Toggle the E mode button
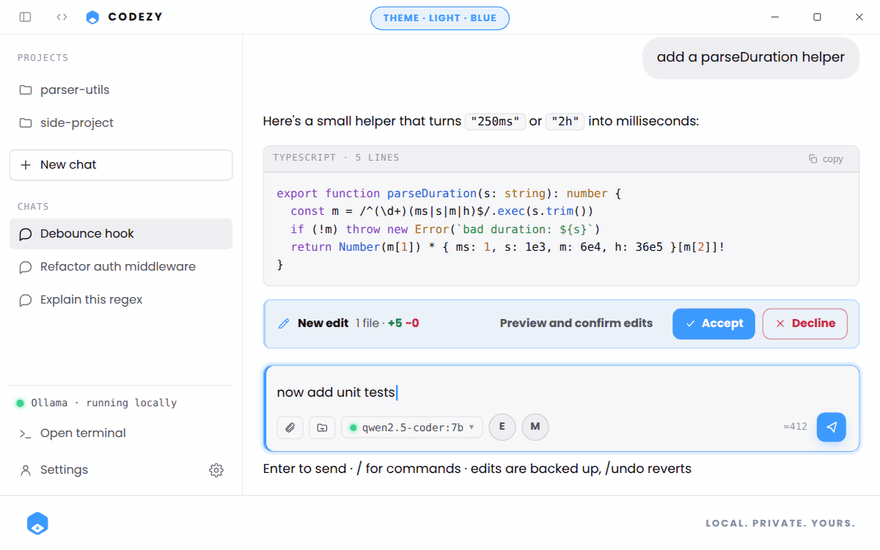This screenshot has width=880, height=550. 502,427
